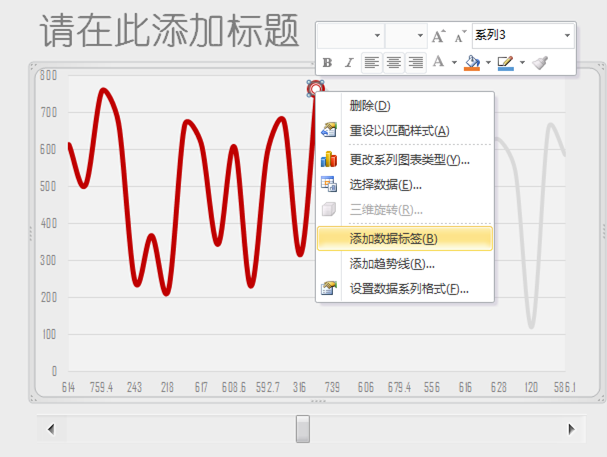
Task: Choose 更改系列图表类型(Y)...
Action: 405,159
